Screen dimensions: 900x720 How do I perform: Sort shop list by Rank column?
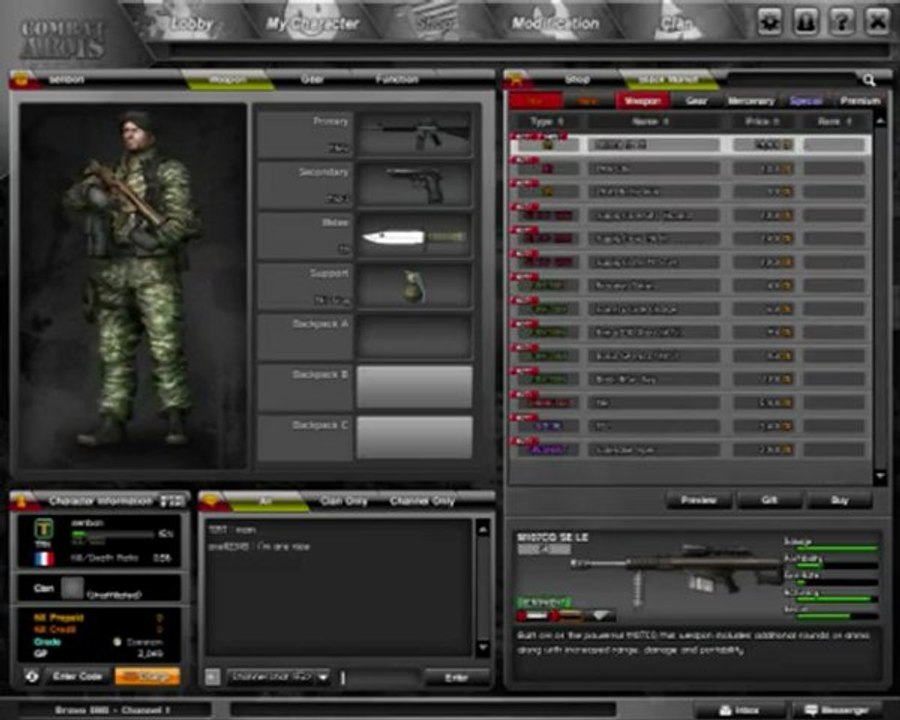click(835, 122)
